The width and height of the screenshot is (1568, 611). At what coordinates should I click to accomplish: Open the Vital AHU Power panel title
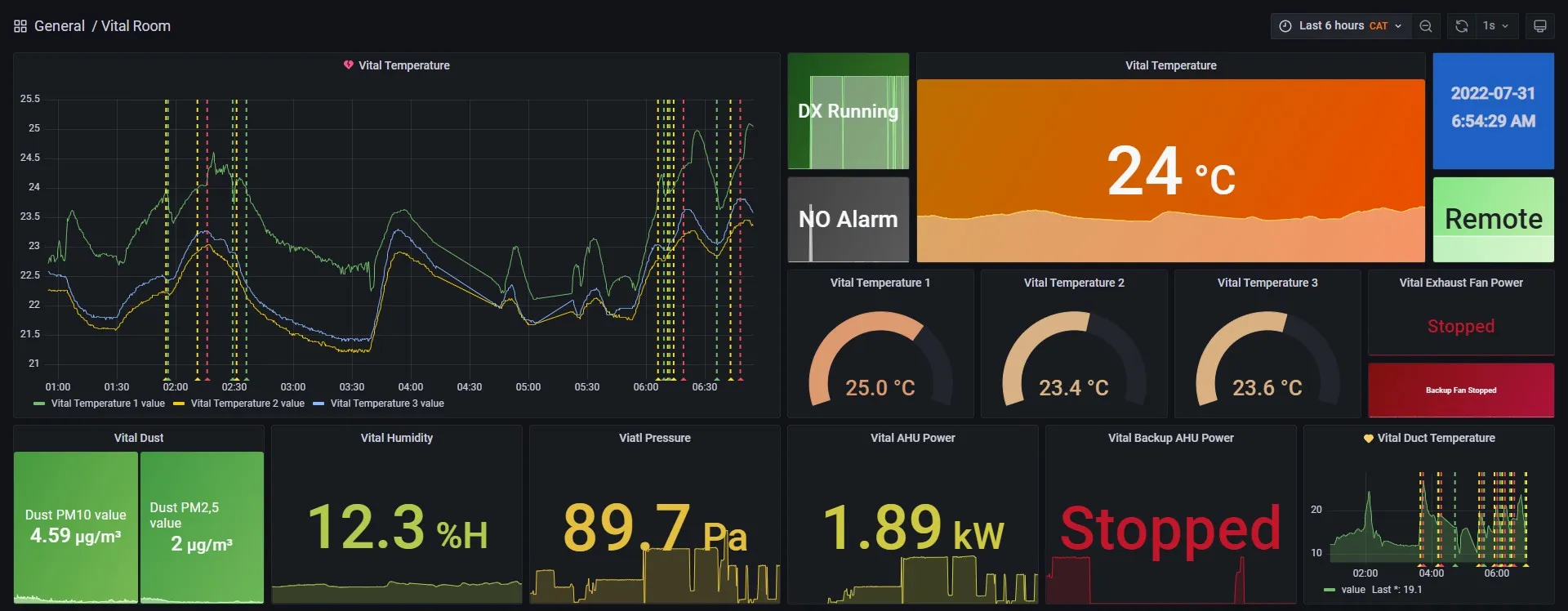[913, 438]
